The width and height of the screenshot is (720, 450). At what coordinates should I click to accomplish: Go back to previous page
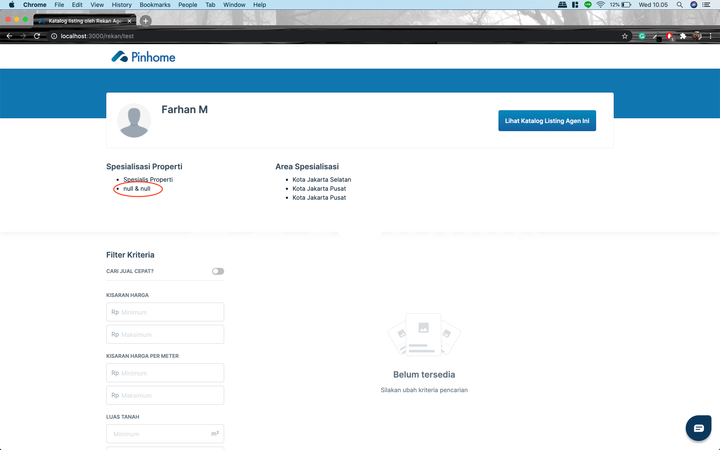[10, 36]
